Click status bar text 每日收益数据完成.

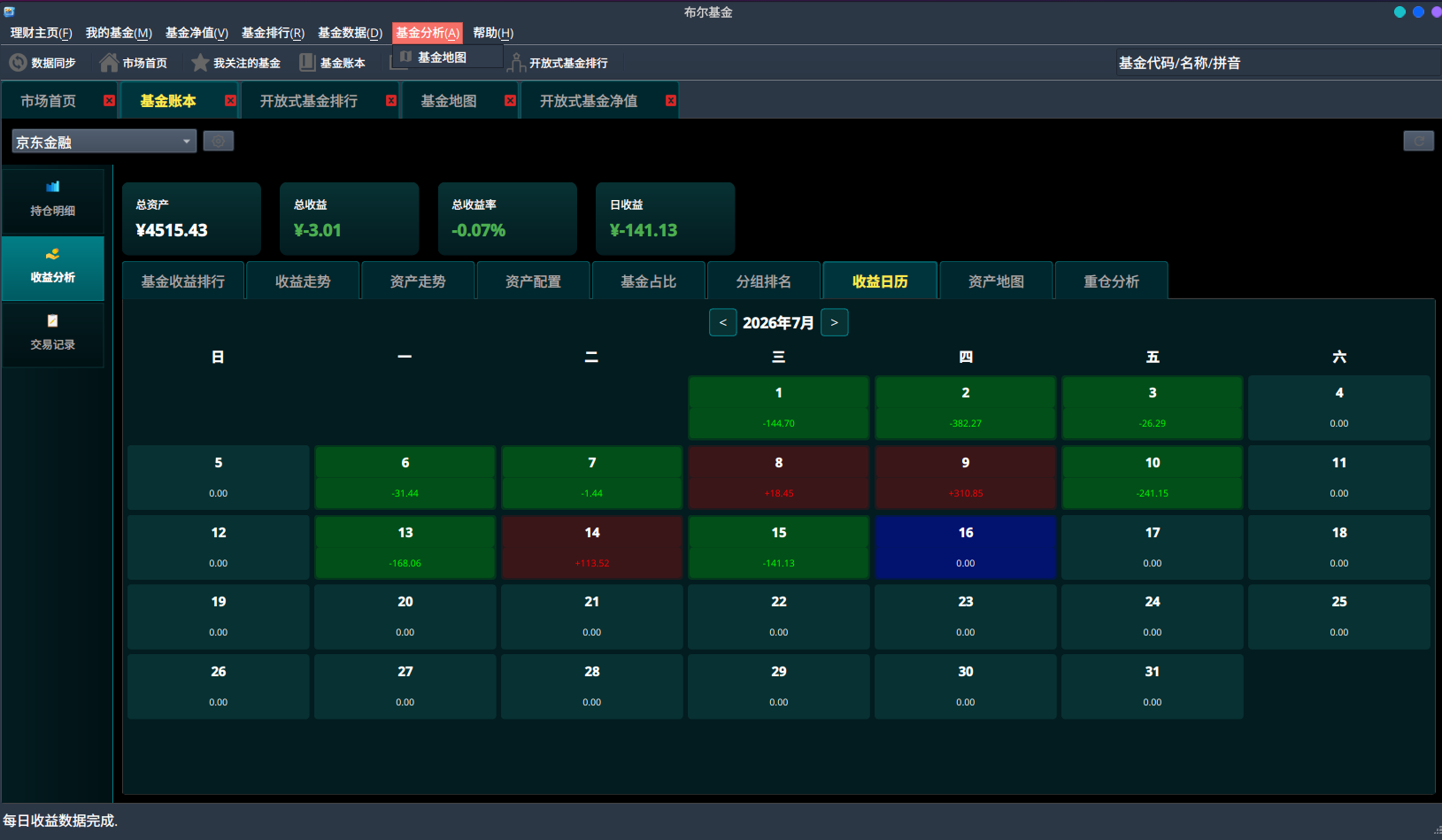tap(60, 821)
